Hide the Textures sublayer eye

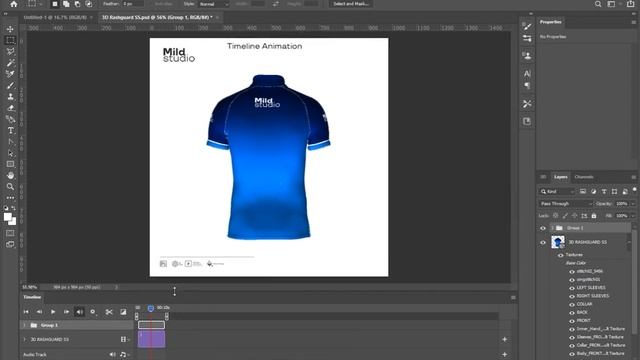561,255
